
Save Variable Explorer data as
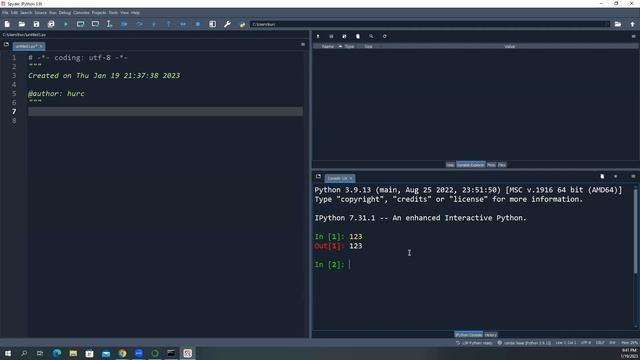pyautogui.click(x=344, y=36)
